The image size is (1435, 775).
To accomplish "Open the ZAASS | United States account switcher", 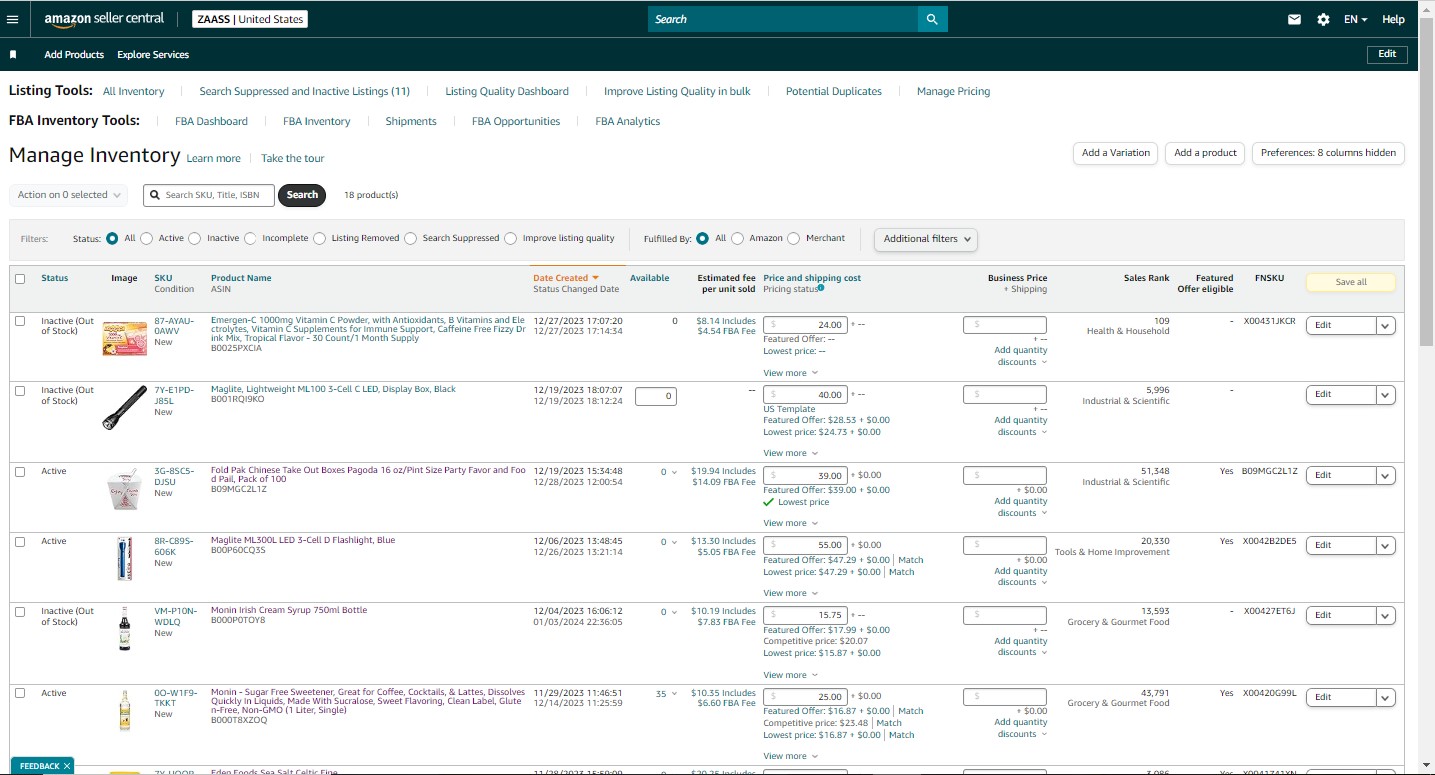I will point(250,19).
